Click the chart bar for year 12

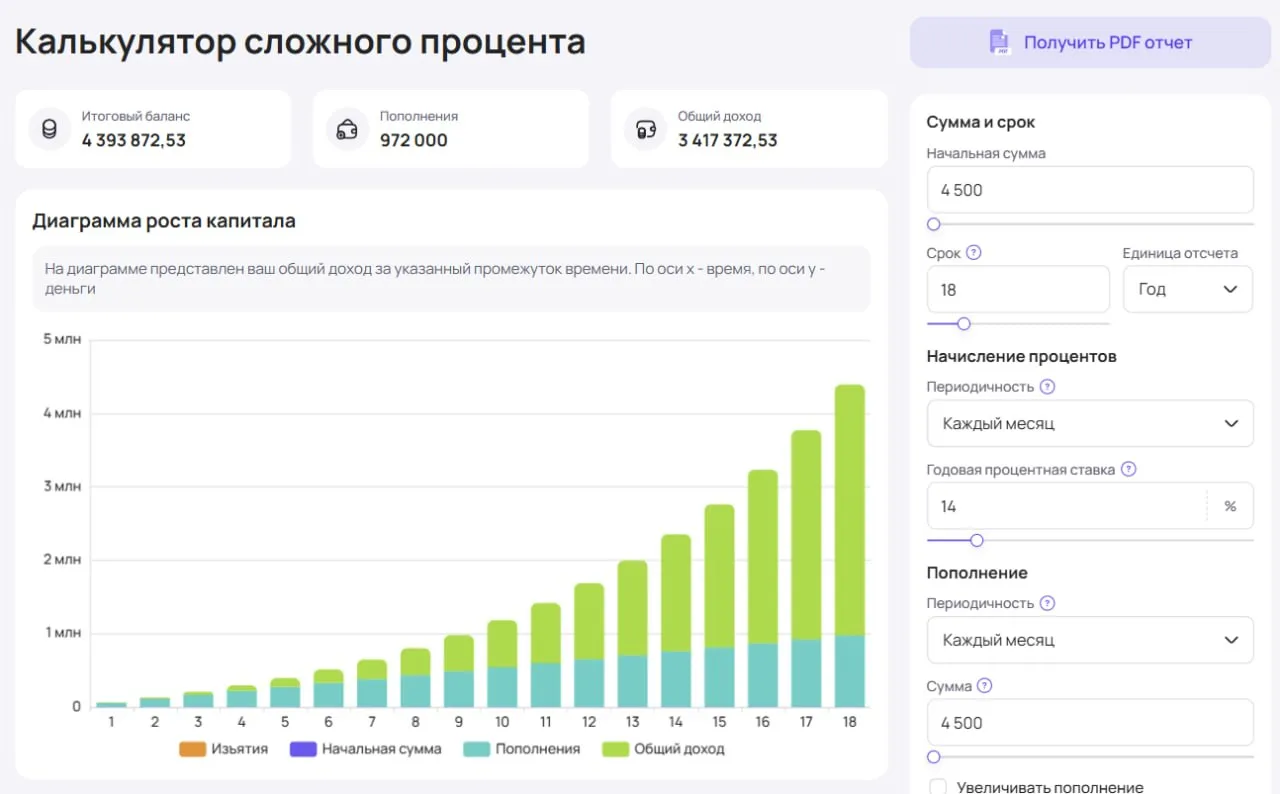589,645
